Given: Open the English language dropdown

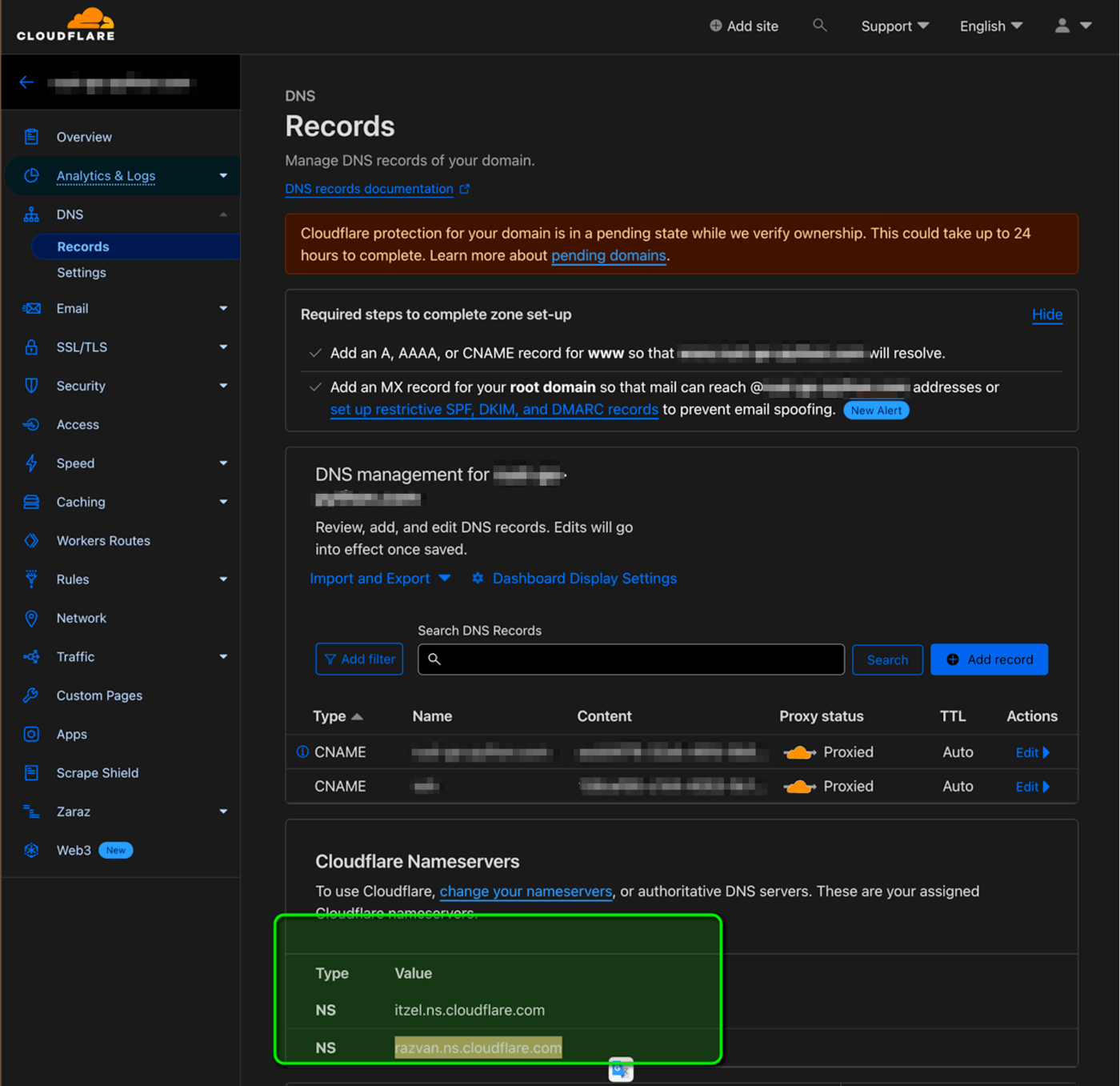Looking at the screenshot, I should (991, 26).
